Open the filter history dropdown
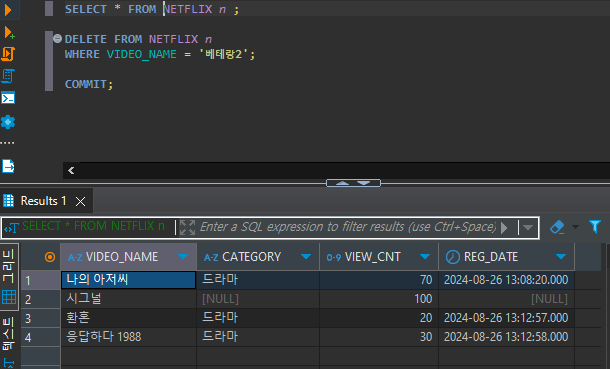This screenshot has width=610, height=369. pos(528,227)
